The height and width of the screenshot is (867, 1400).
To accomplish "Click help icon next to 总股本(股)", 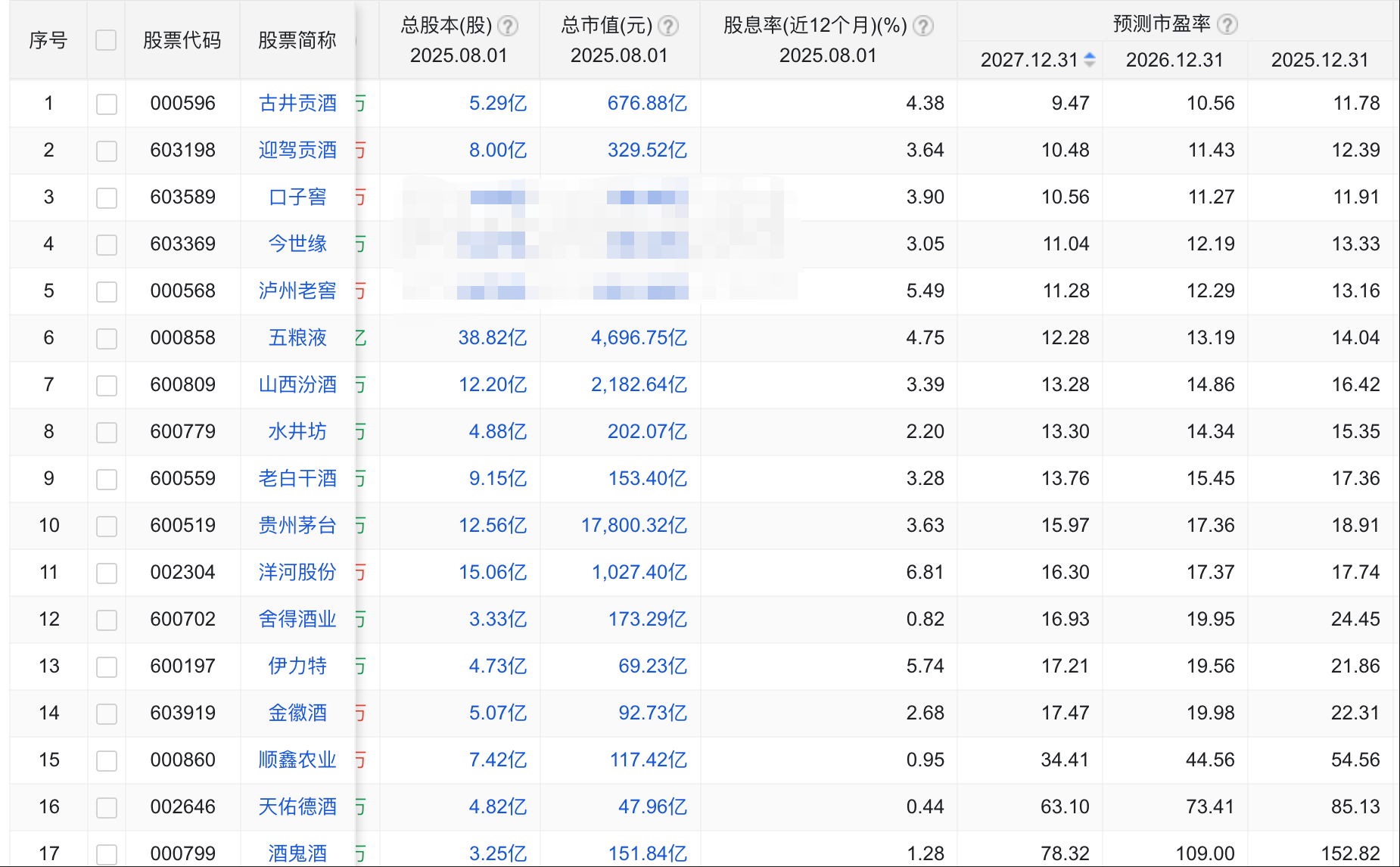I will click(x=509, y=26).
